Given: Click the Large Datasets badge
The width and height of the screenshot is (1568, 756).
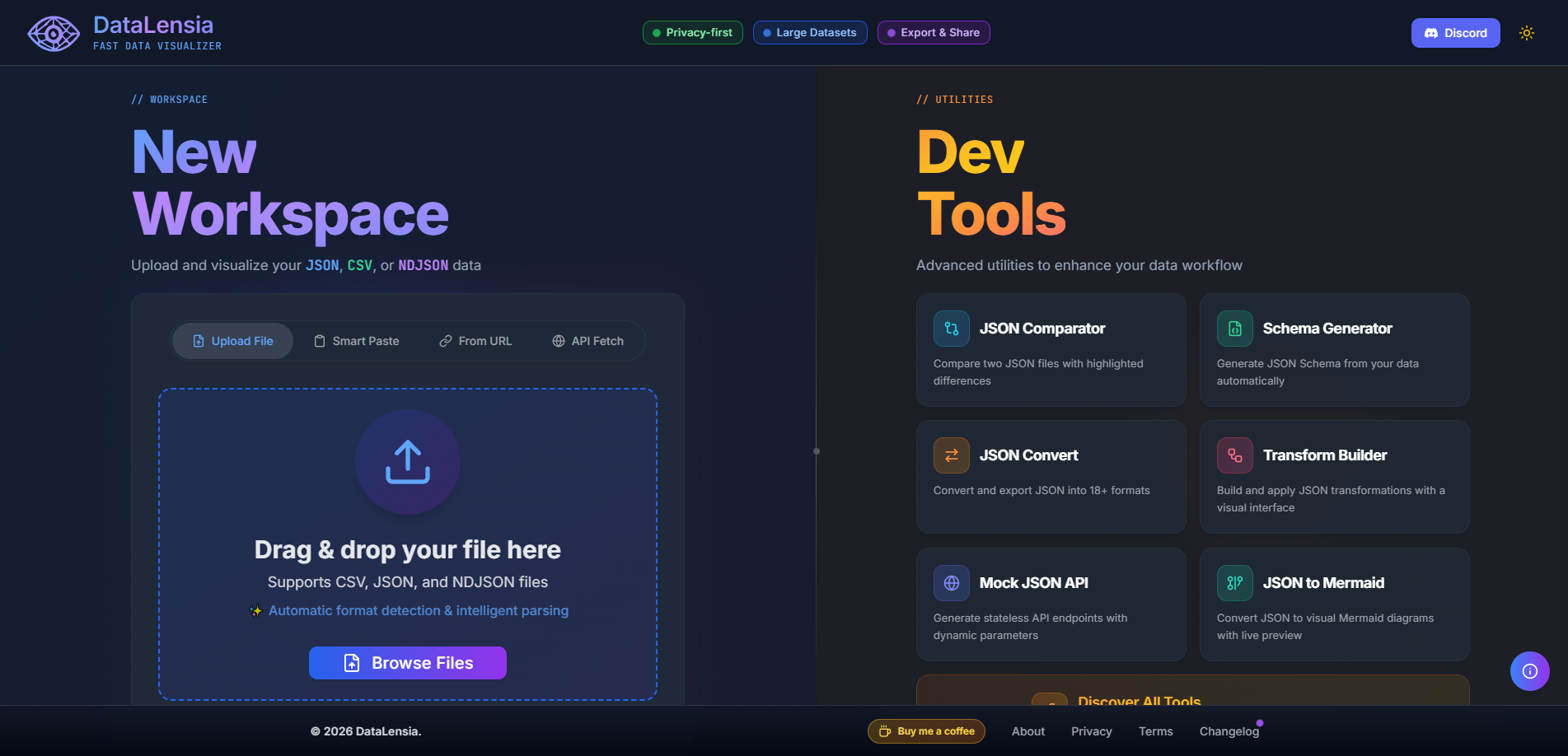Looking at the screenshot, I should coord(809,33).
